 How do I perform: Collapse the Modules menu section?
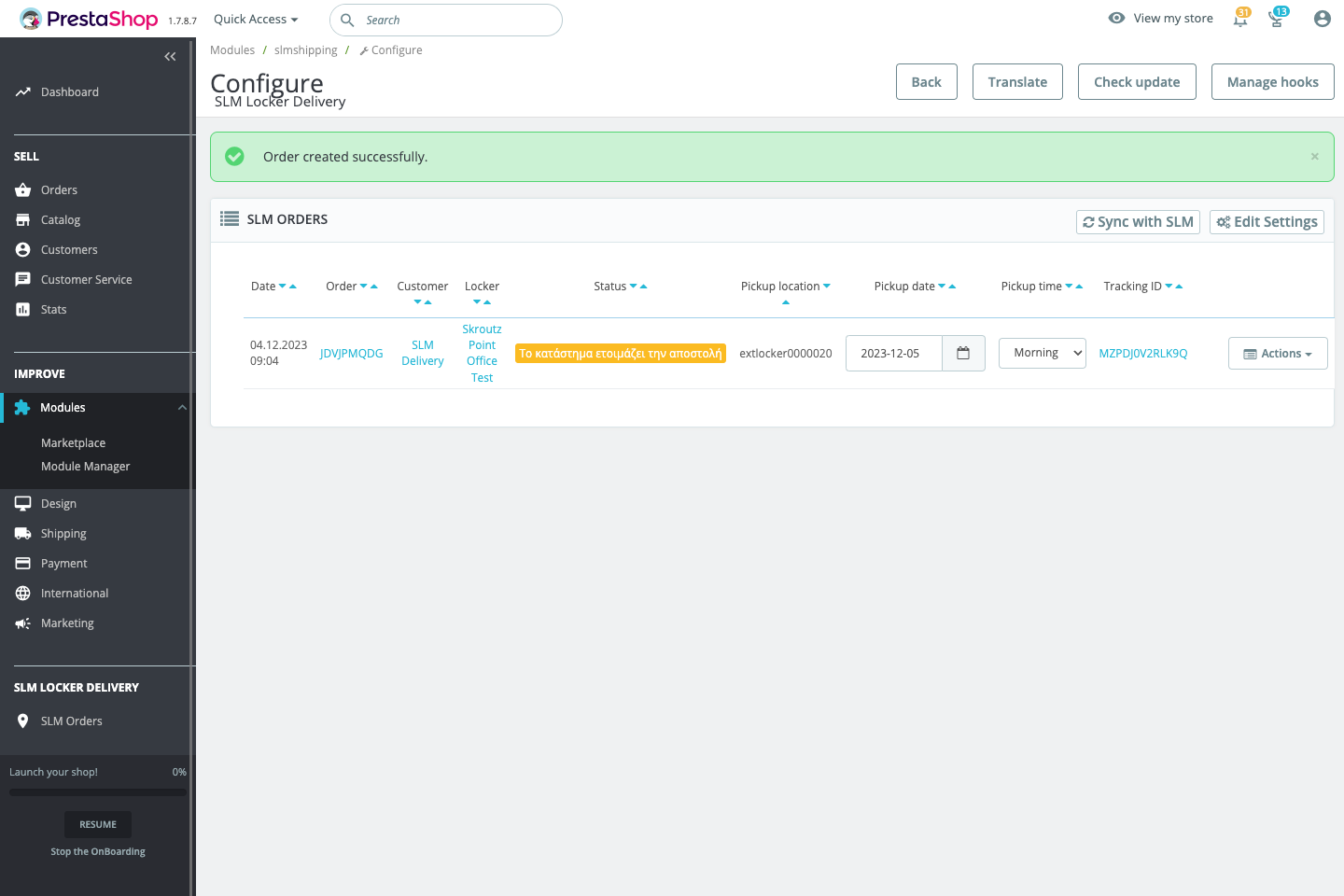[x=182, y=408]
